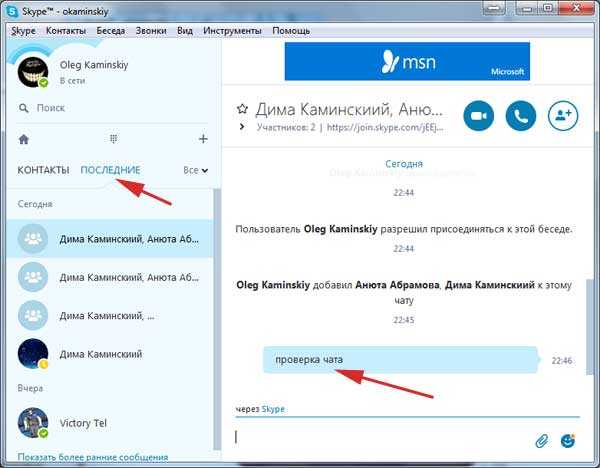Click the Поиск search field

[112, 108]
